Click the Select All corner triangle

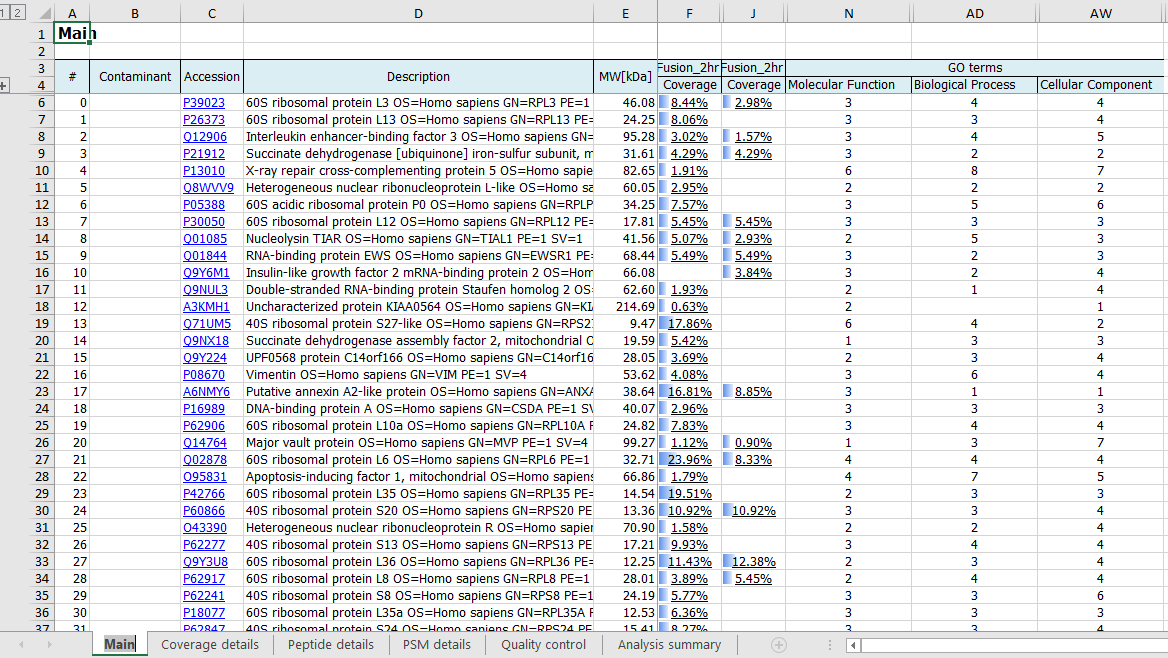point(44,12)
